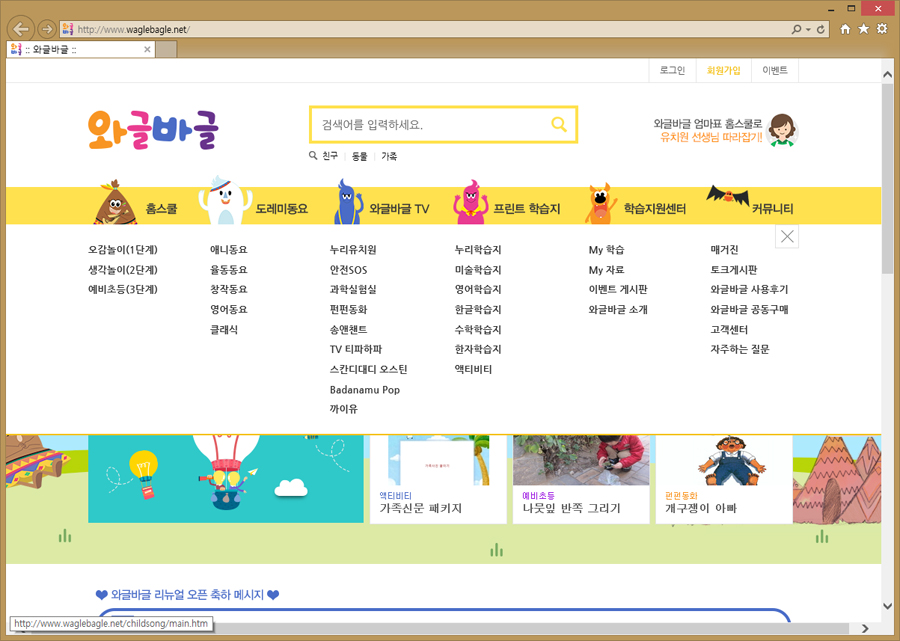The width and height of the screenshot is (900, 641).
Task: Click the white ghost character icon
Action: pyautogui.click(x=224, y=200)
